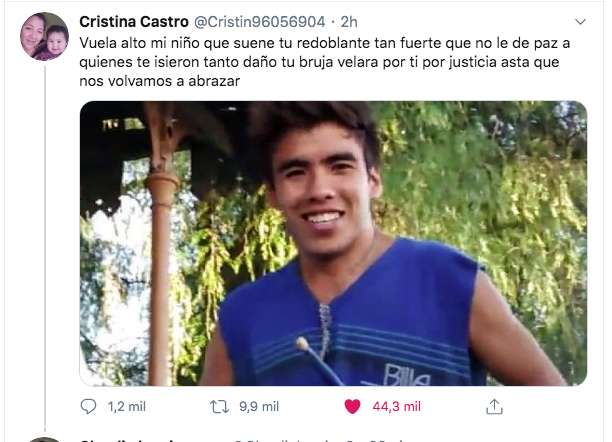Open the next reply's avatar below

44,440
